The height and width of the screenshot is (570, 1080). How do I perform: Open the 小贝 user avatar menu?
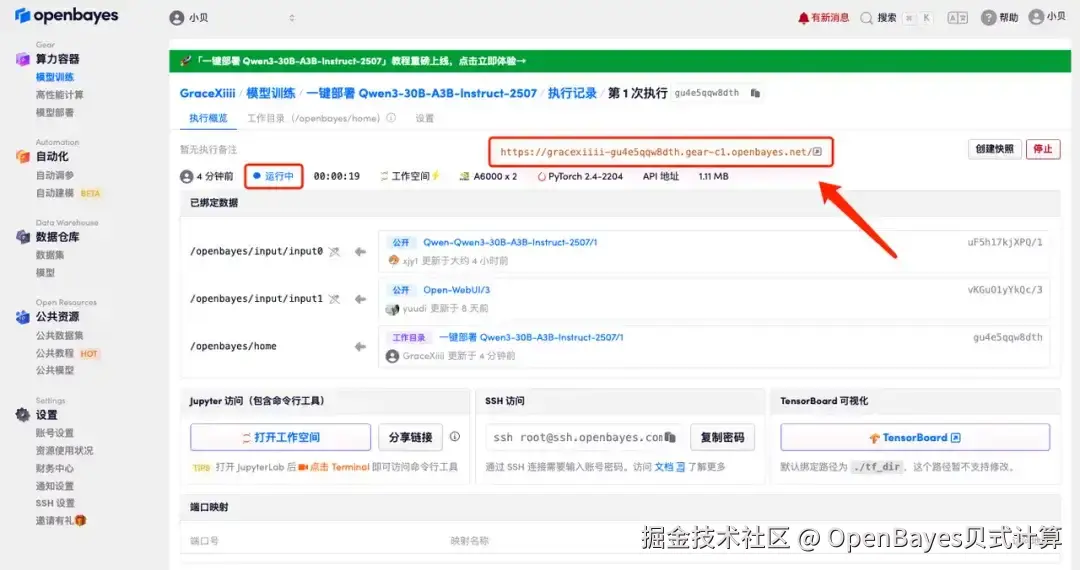(1047, 17)
